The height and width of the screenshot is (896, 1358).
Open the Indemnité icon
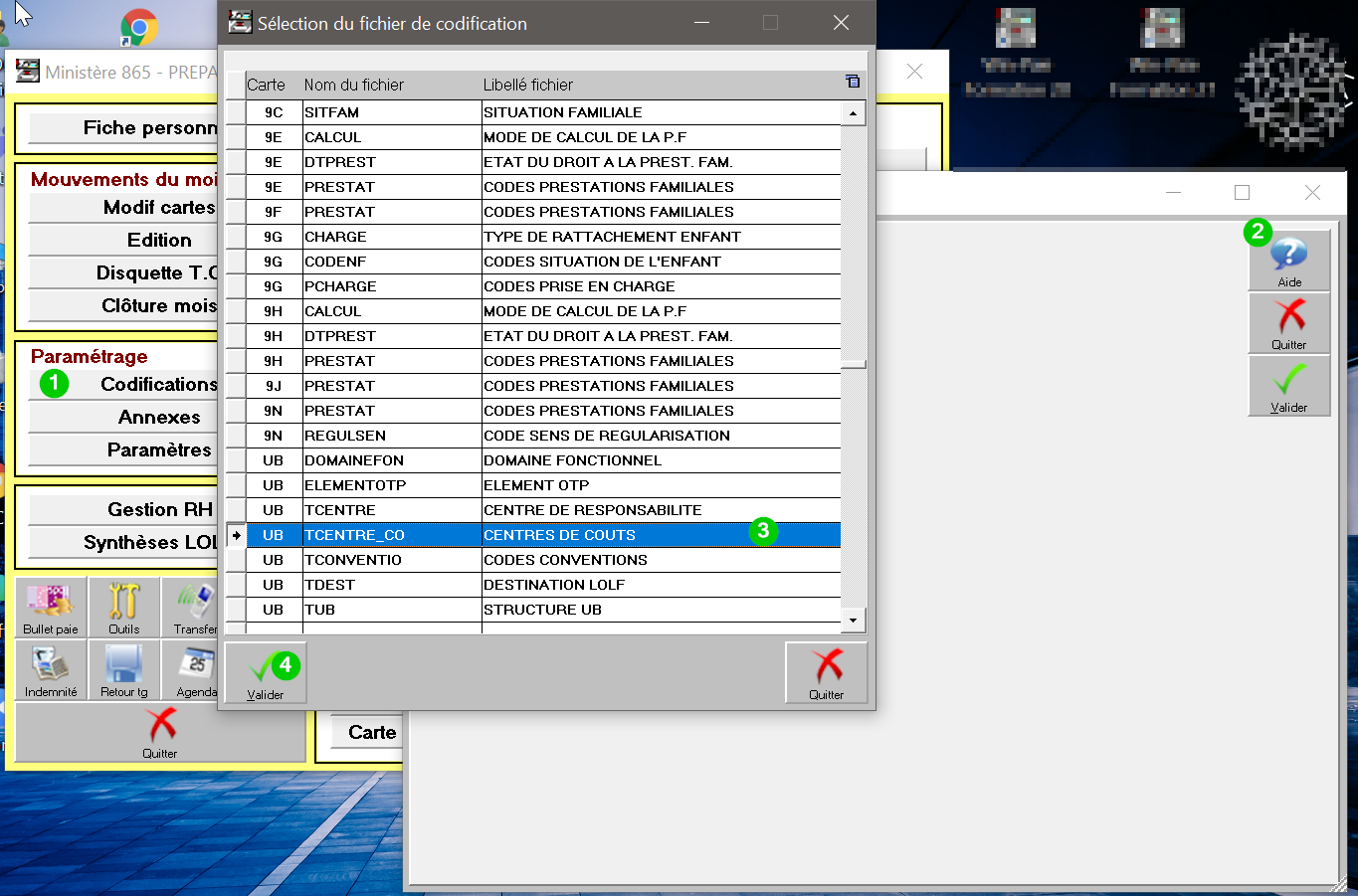coord(51,669)
